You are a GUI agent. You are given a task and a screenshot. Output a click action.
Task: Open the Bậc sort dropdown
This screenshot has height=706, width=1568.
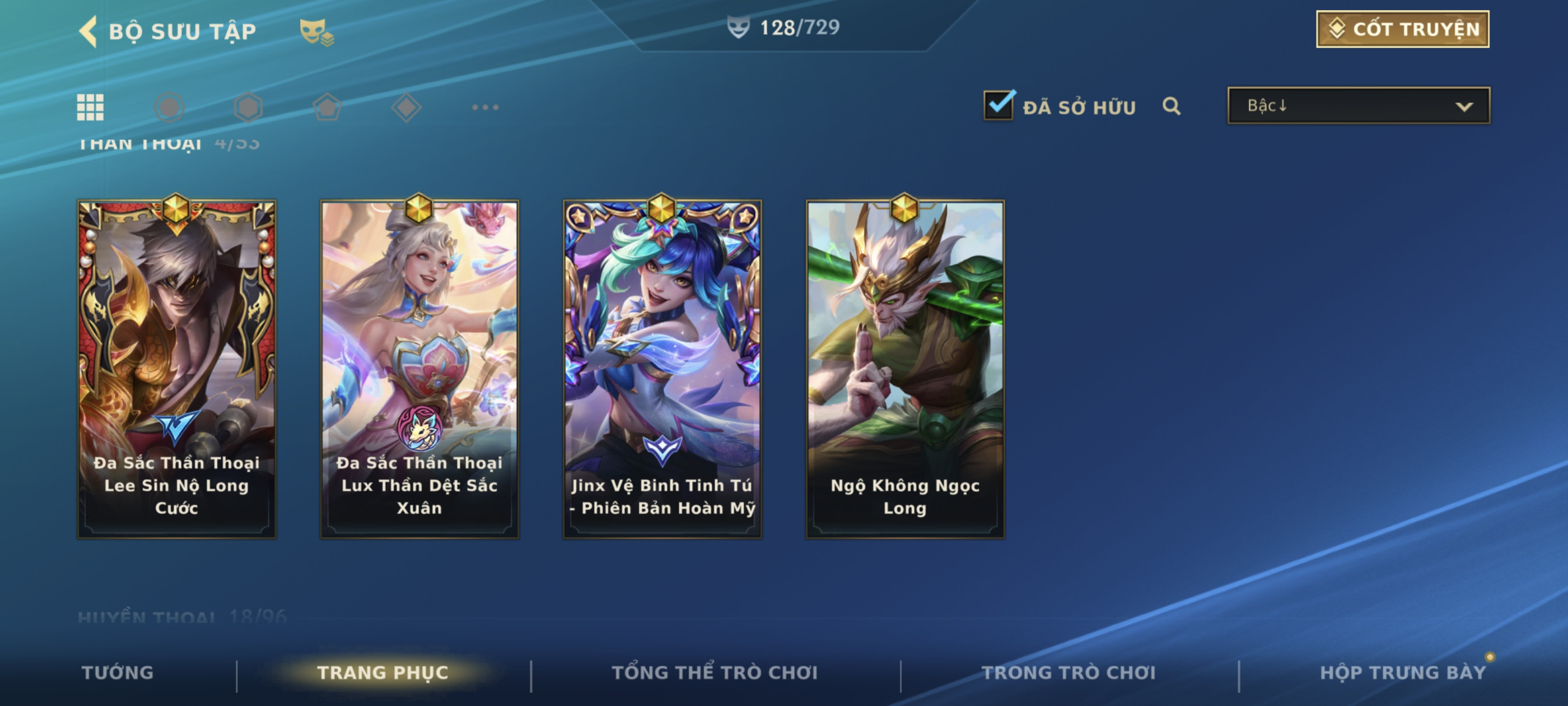tap(1359, 105)
